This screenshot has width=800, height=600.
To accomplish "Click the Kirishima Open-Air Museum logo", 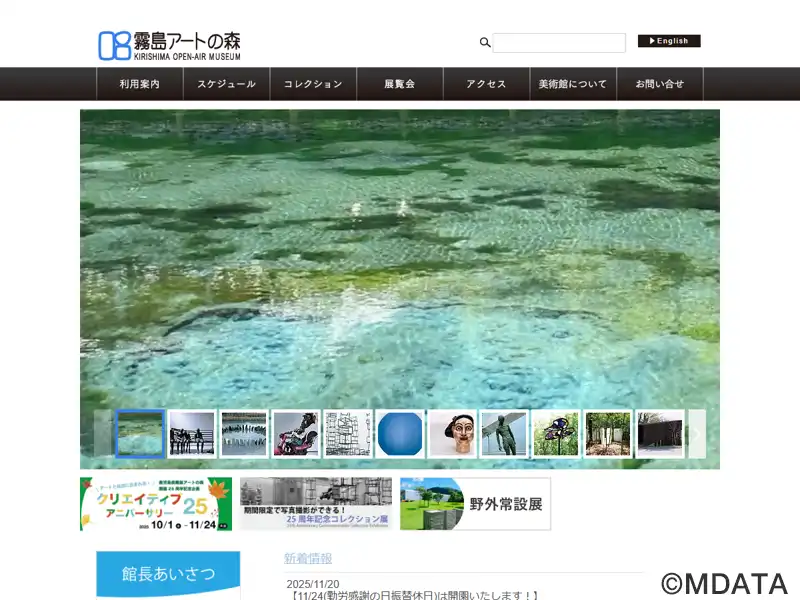I will pos(169,46).
